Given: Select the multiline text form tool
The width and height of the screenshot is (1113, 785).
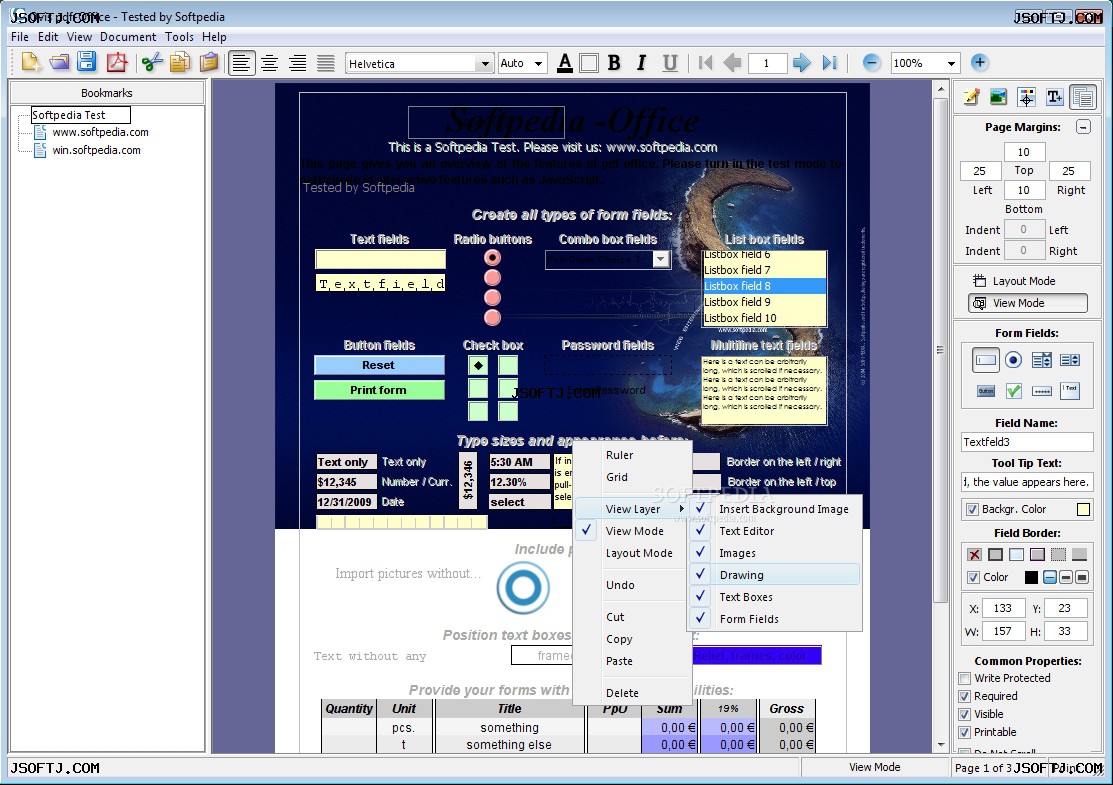Looking at the screenshot, I should pos(1070,390).
